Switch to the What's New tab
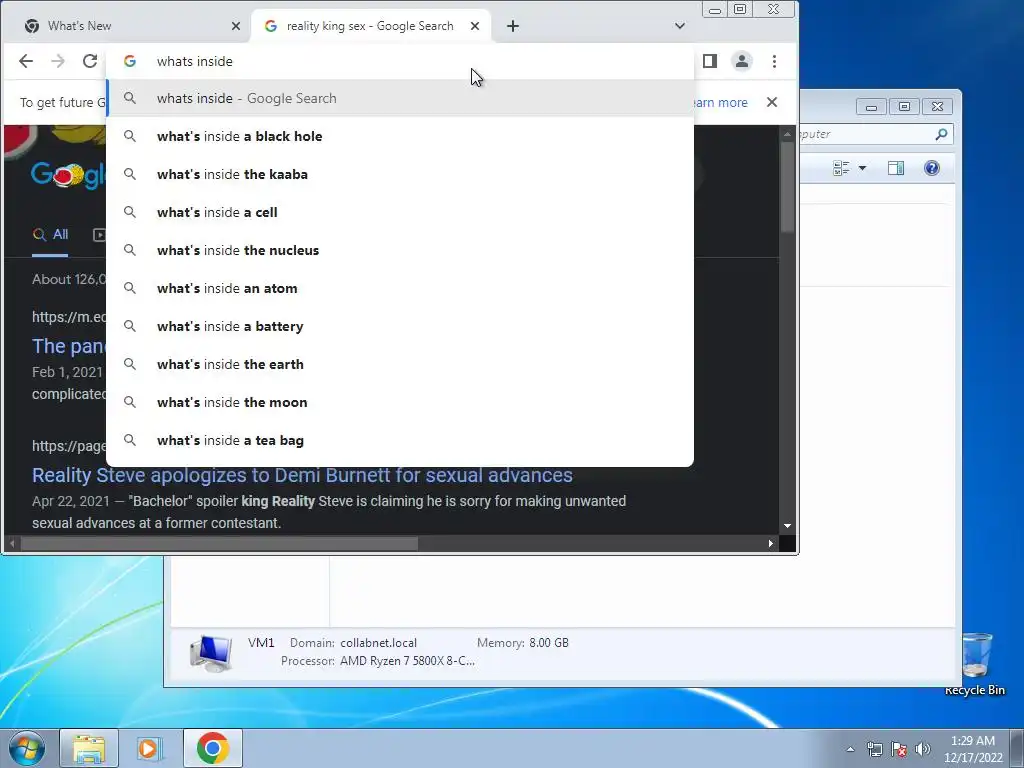Viewport: 1024px width, 768px height. 124,26
